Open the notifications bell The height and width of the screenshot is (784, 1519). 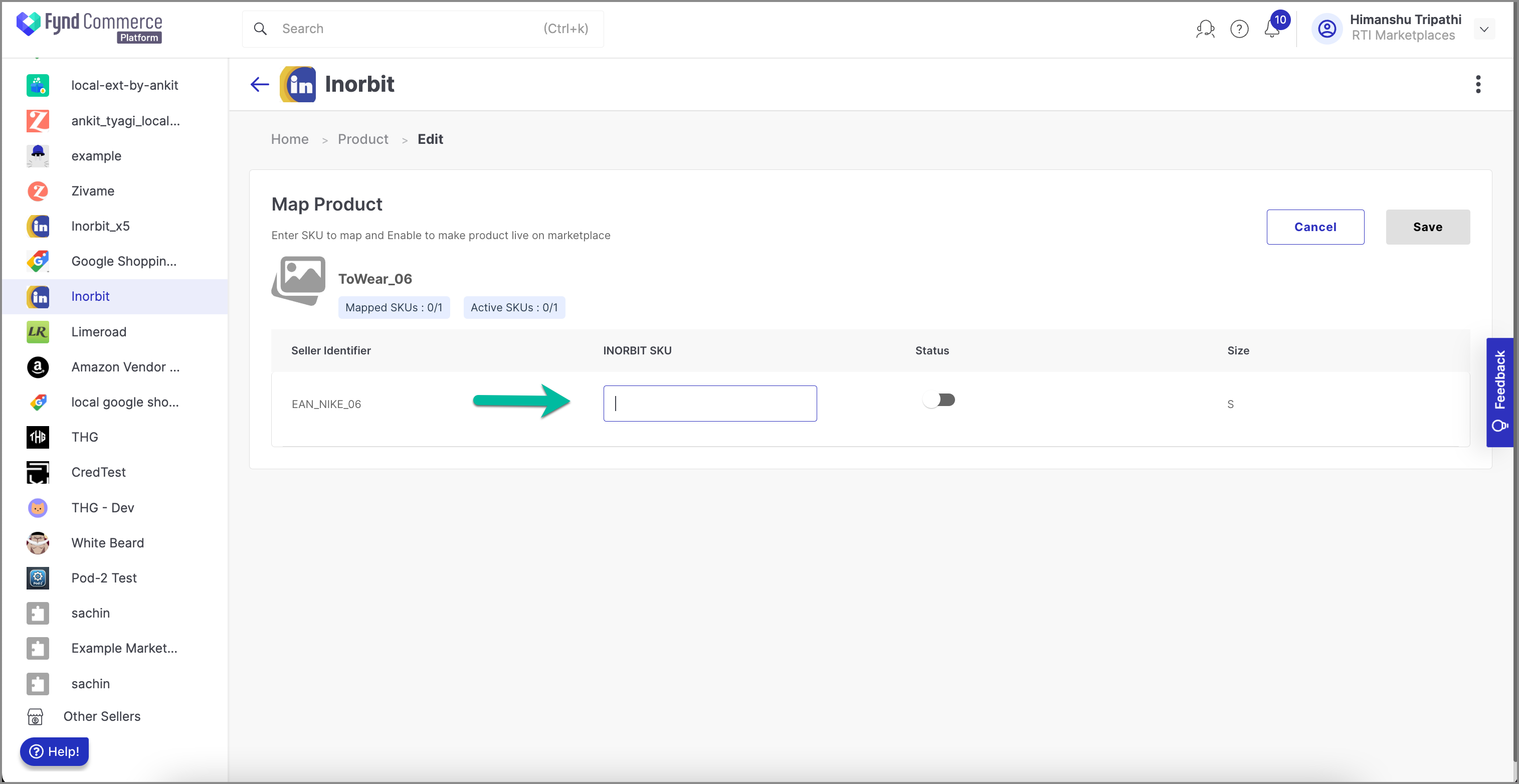coord(1272,28)
